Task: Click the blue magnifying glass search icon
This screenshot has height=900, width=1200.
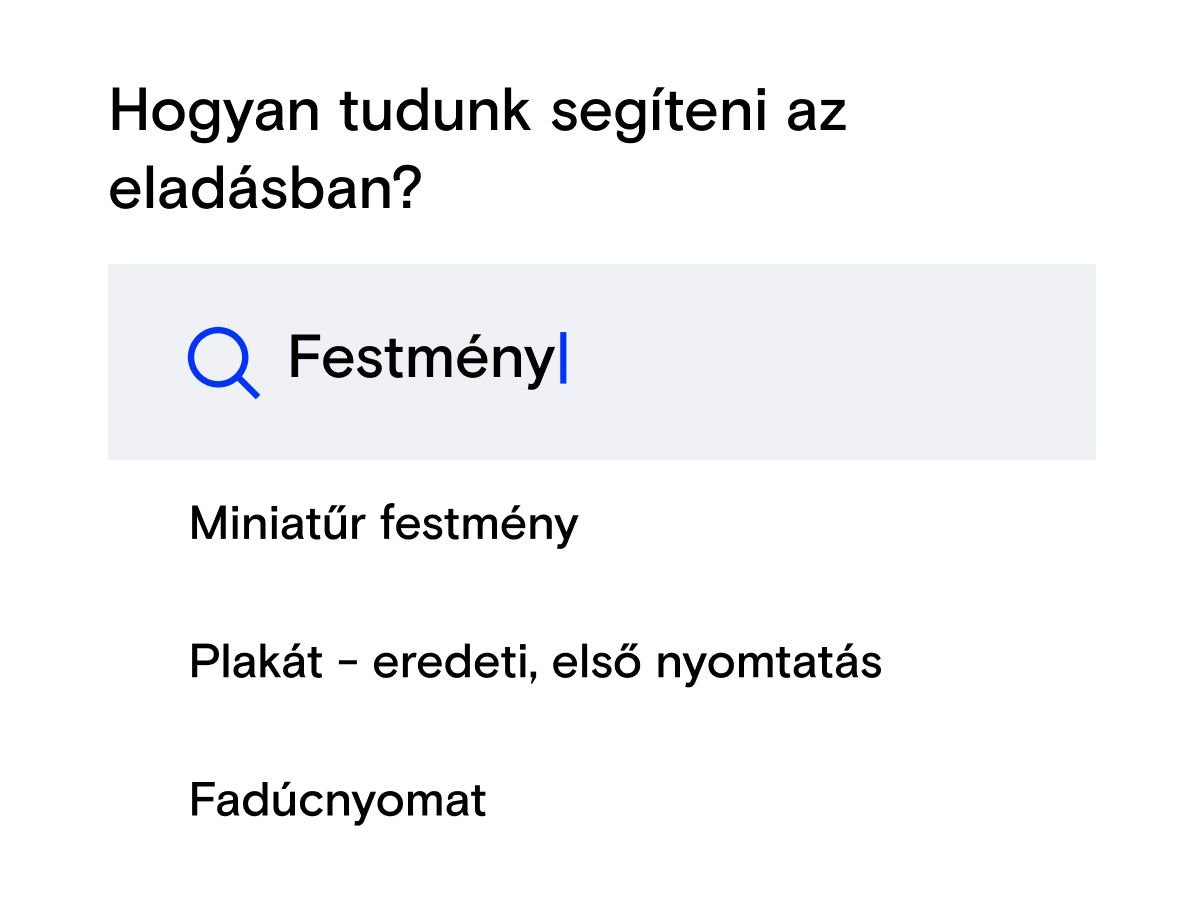Action: (223, 362)
